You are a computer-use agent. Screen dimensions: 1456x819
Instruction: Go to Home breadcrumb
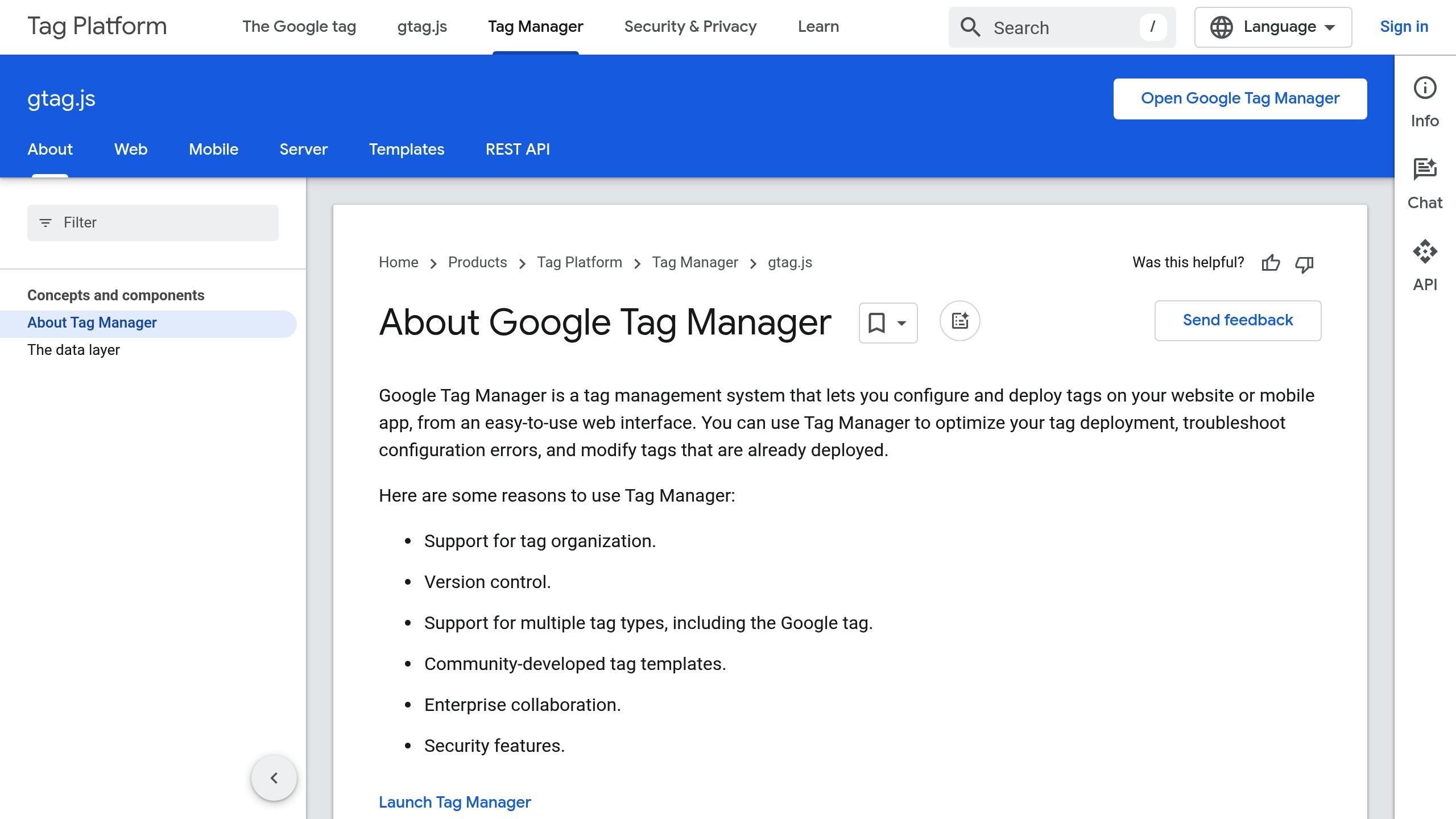(x=398, y=263)
